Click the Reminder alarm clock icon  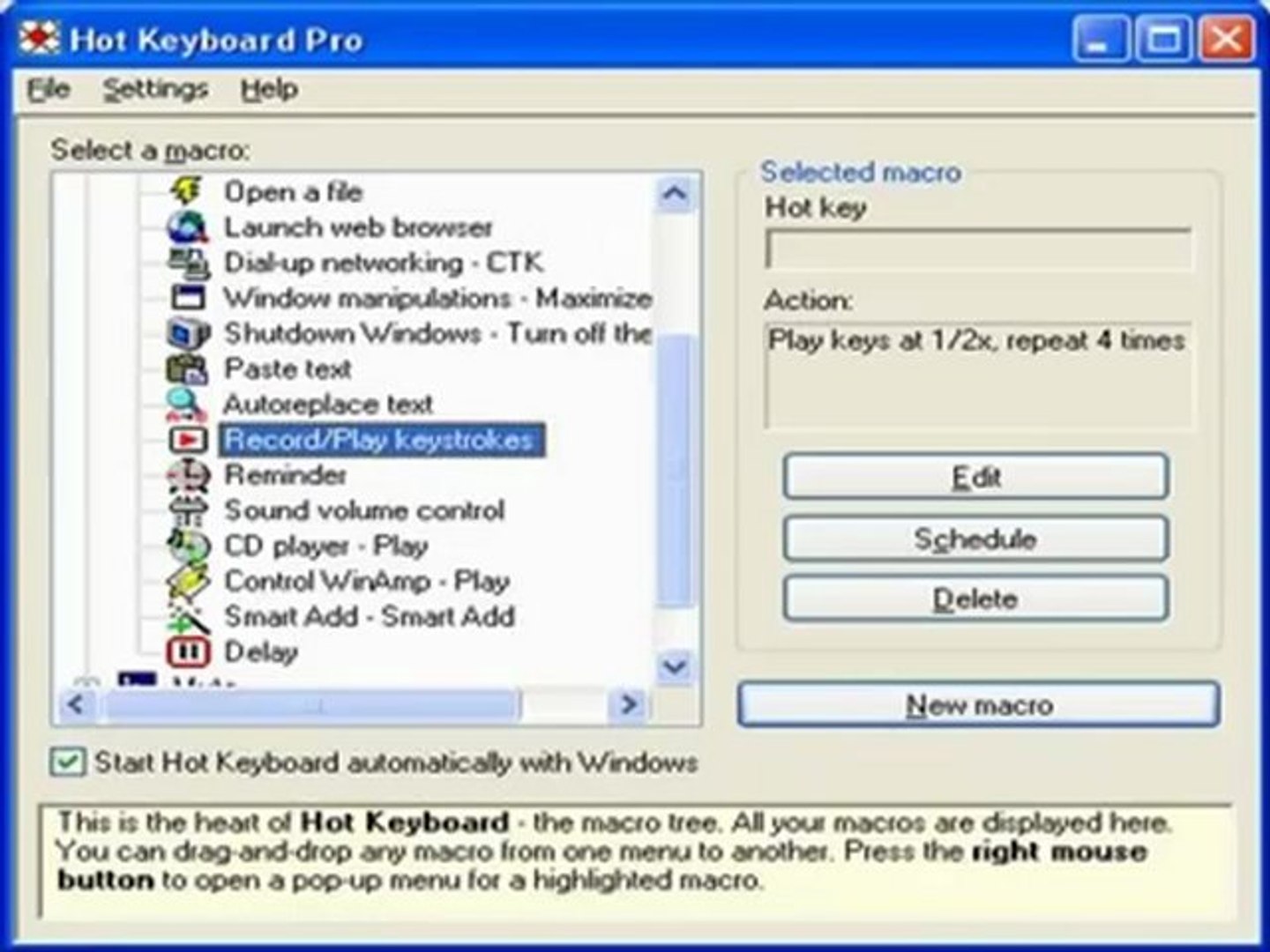(187, 475)
